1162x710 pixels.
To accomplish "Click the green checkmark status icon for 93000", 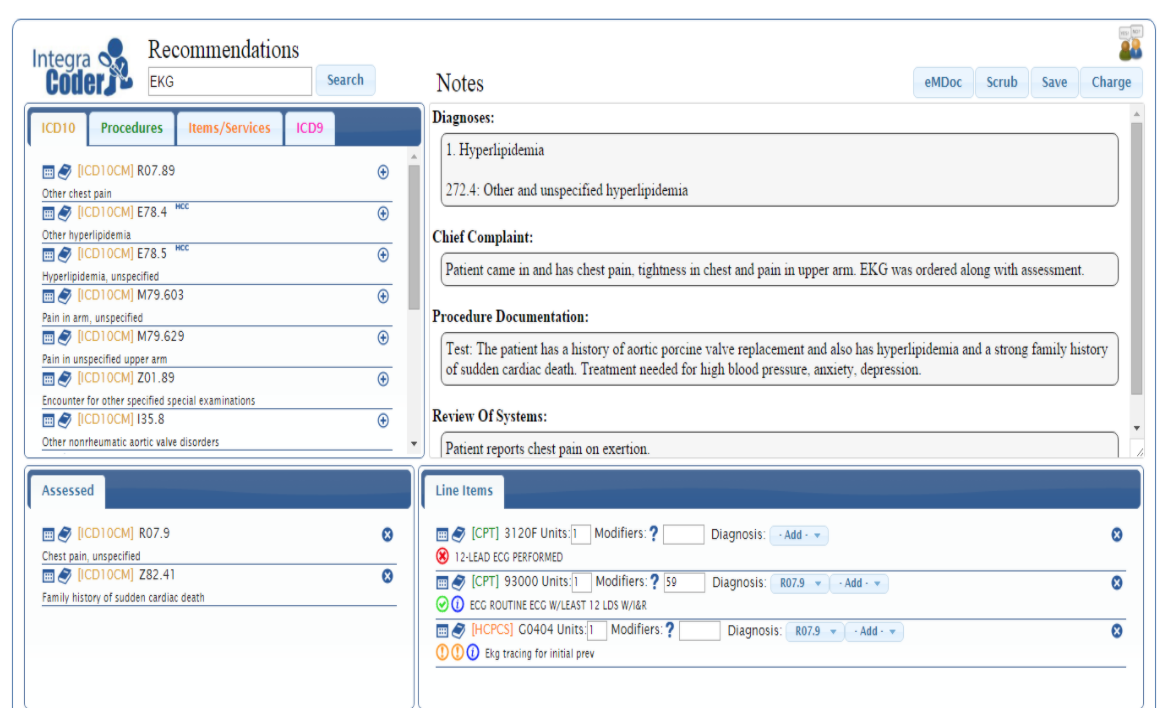I will tap(443, 604).
